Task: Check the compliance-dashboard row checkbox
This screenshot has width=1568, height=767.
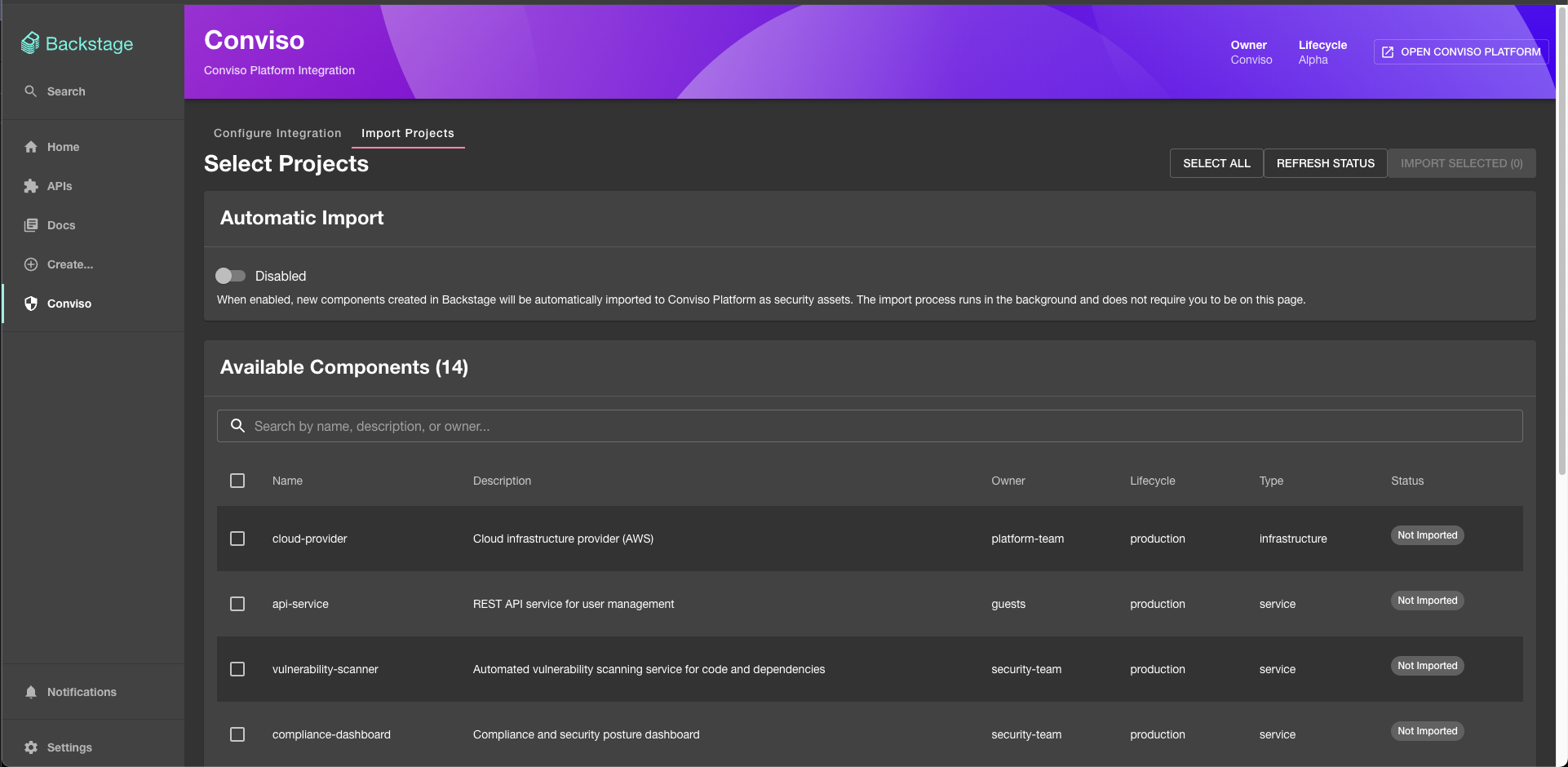Action: 237,734
